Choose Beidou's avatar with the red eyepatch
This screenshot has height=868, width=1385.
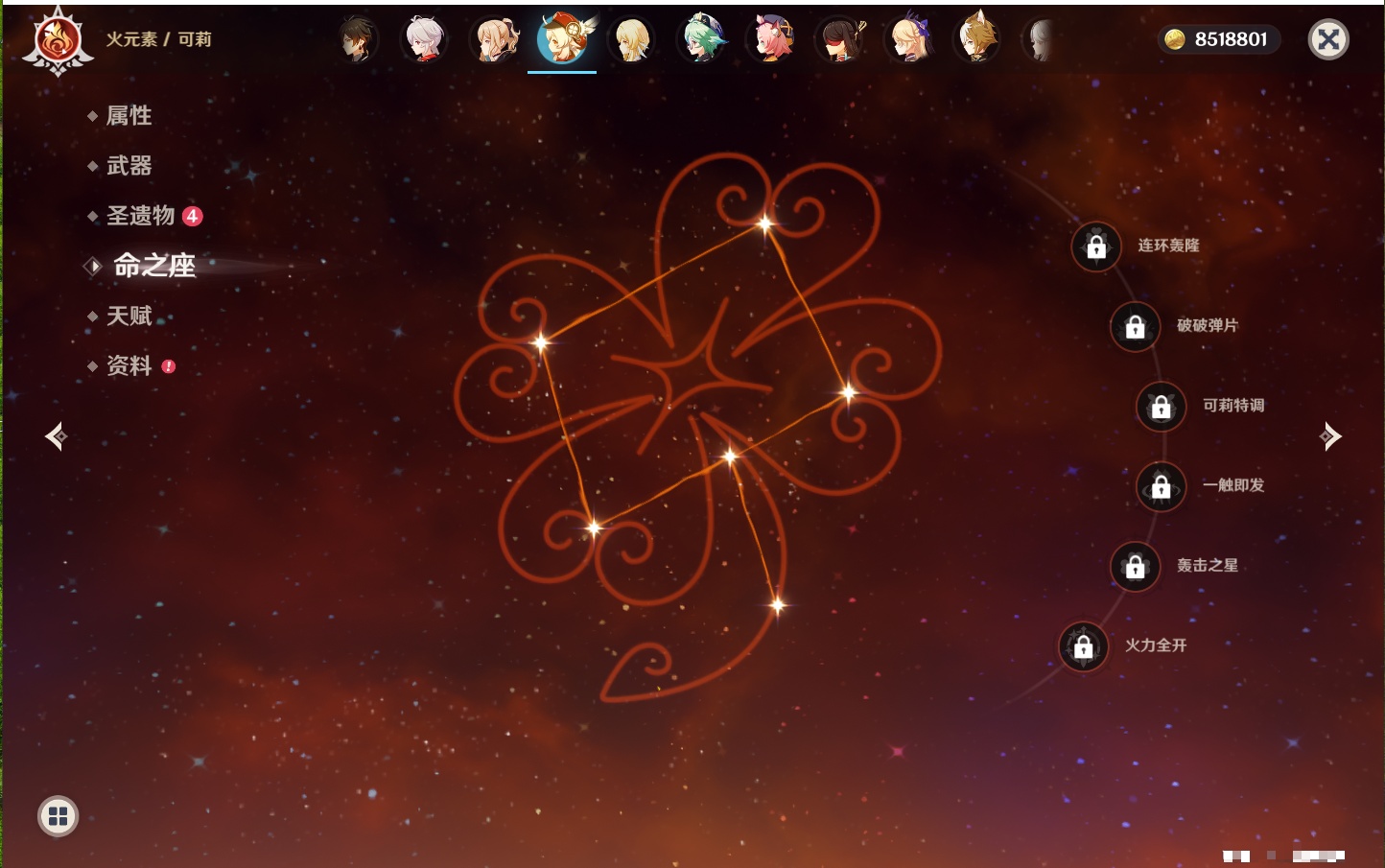840,39
